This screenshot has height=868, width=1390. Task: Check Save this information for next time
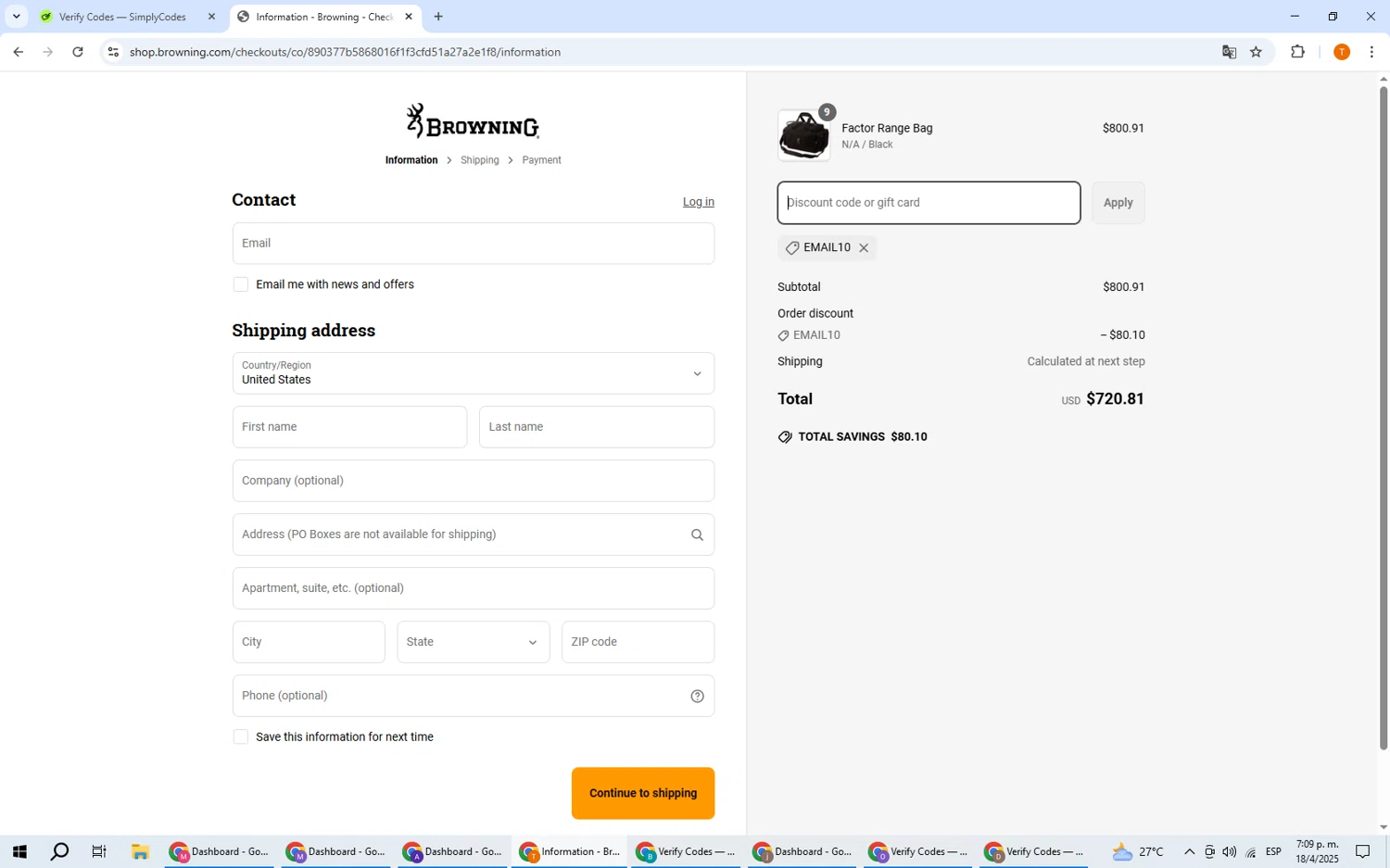pyautogui.click(x=241, y=737)
